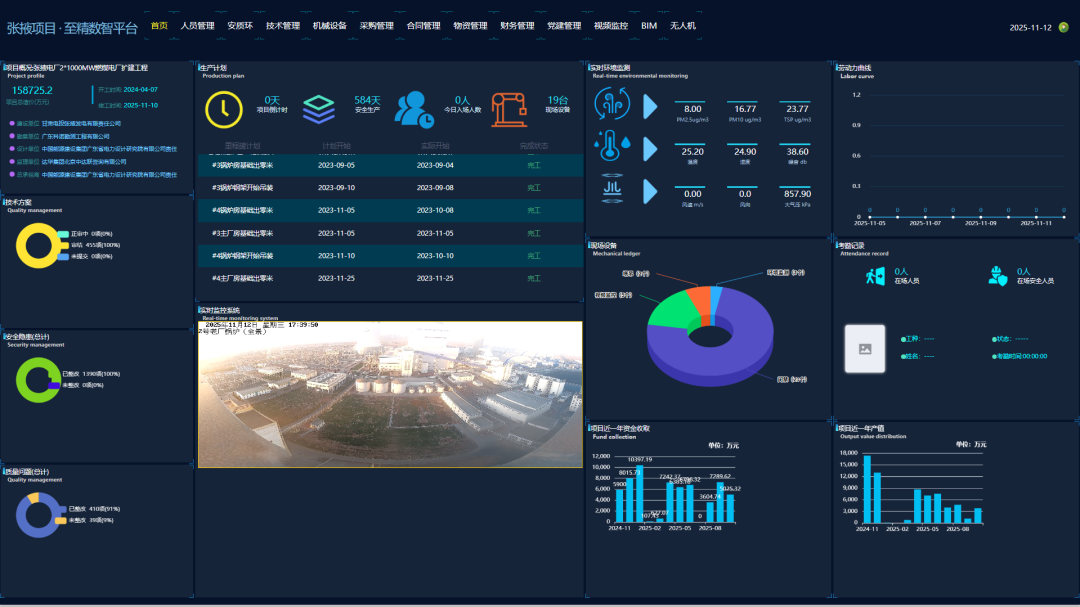Click the safety helmet personnel icon

(998, 276)
